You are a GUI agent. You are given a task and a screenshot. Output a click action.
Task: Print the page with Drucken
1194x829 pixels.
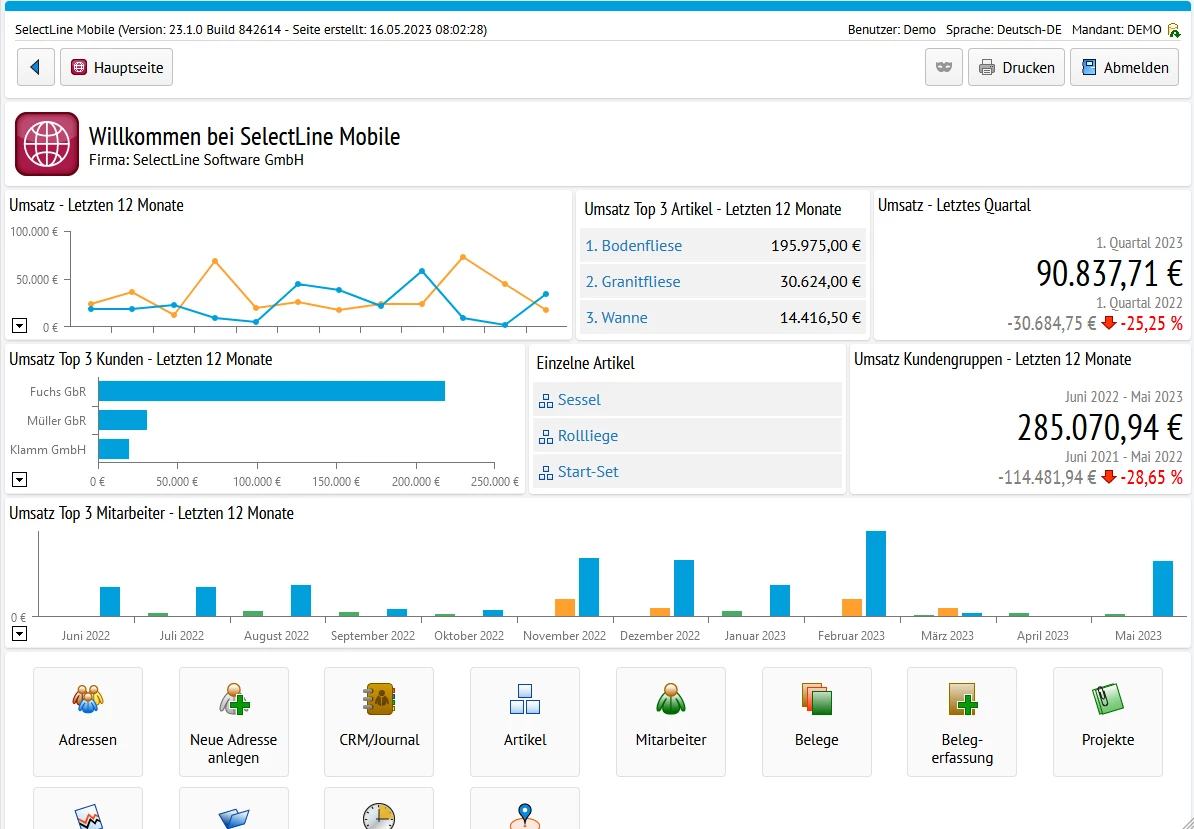click(1017, 67)
